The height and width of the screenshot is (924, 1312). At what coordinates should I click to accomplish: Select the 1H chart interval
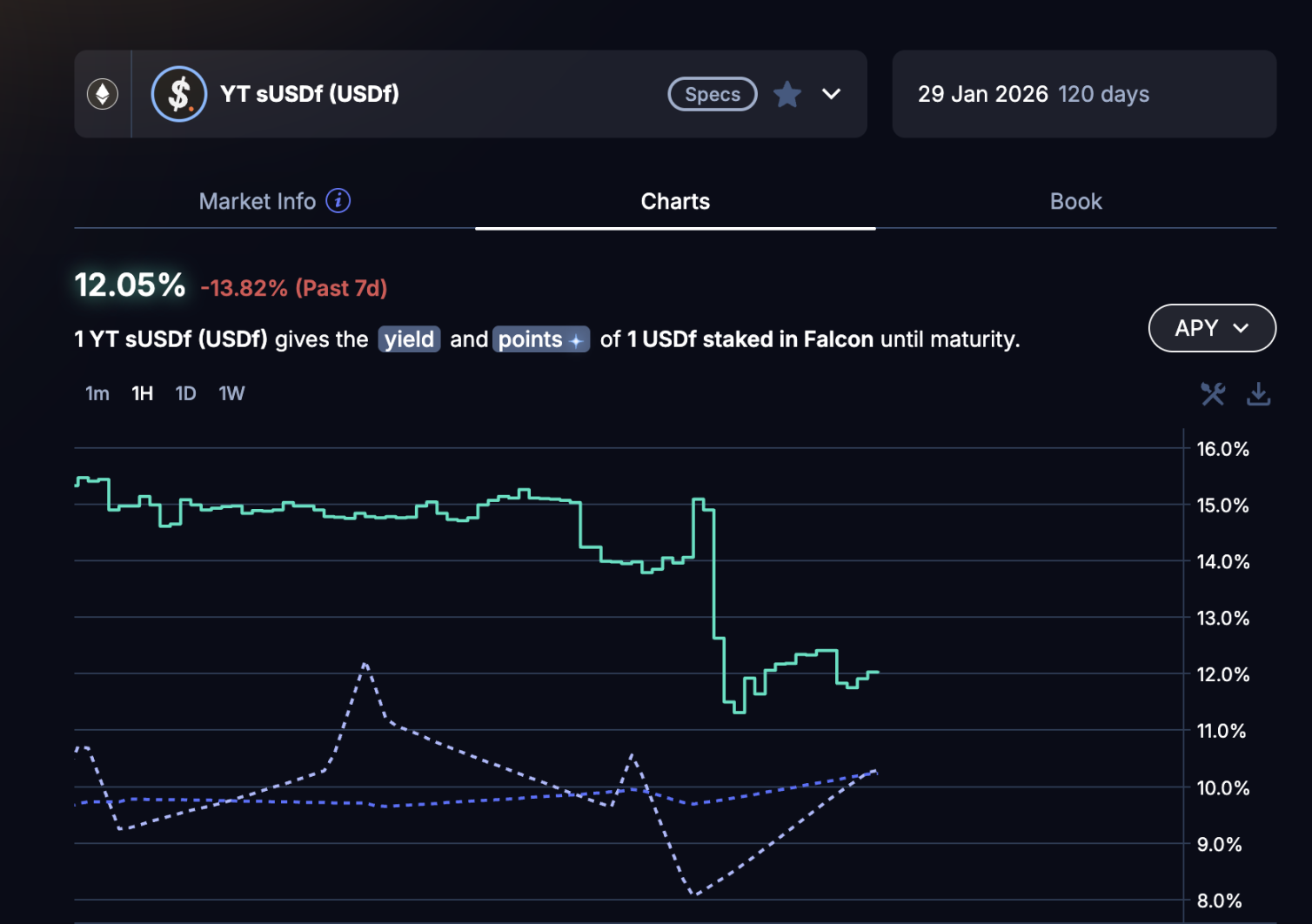(143, 394)
